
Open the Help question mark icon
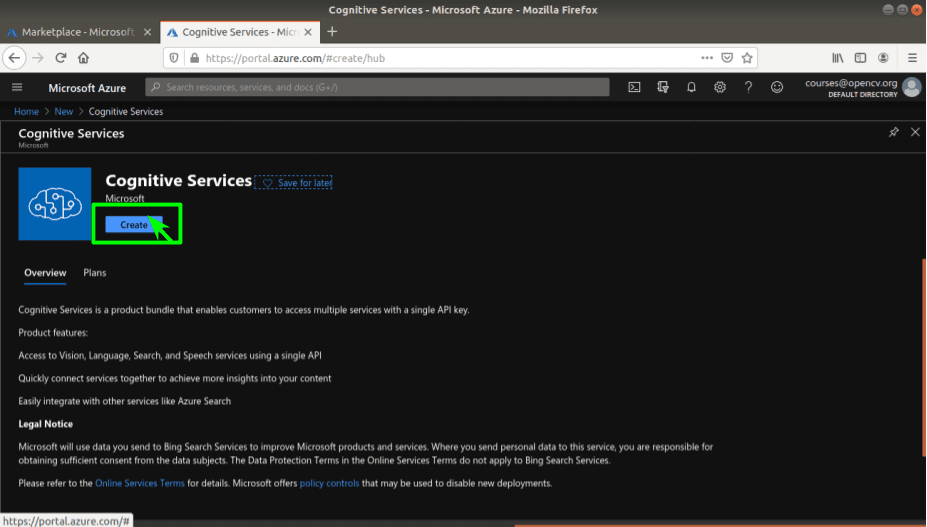pos(748,88)
